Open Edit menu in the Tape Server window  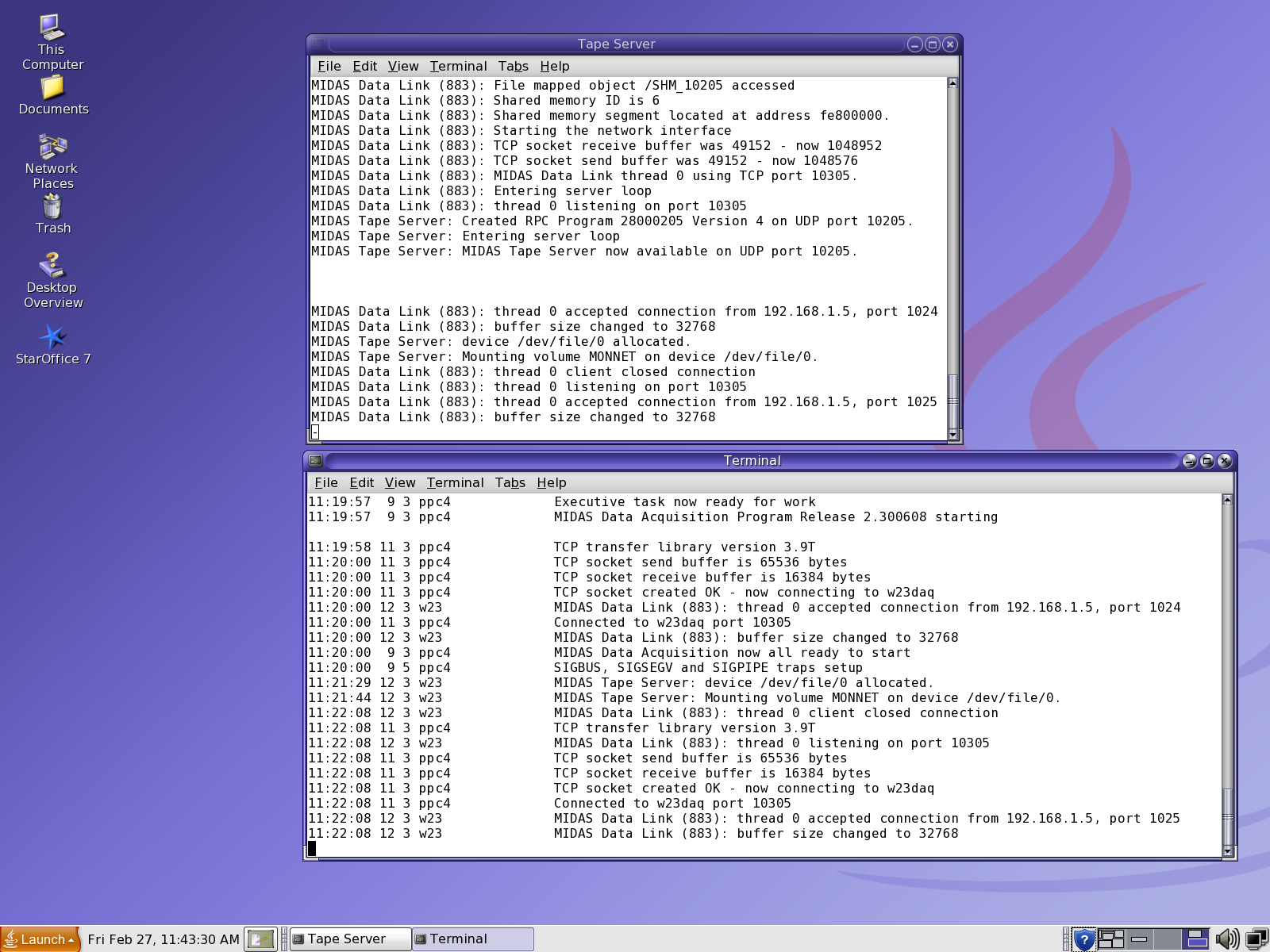click(x=365, y=66)
